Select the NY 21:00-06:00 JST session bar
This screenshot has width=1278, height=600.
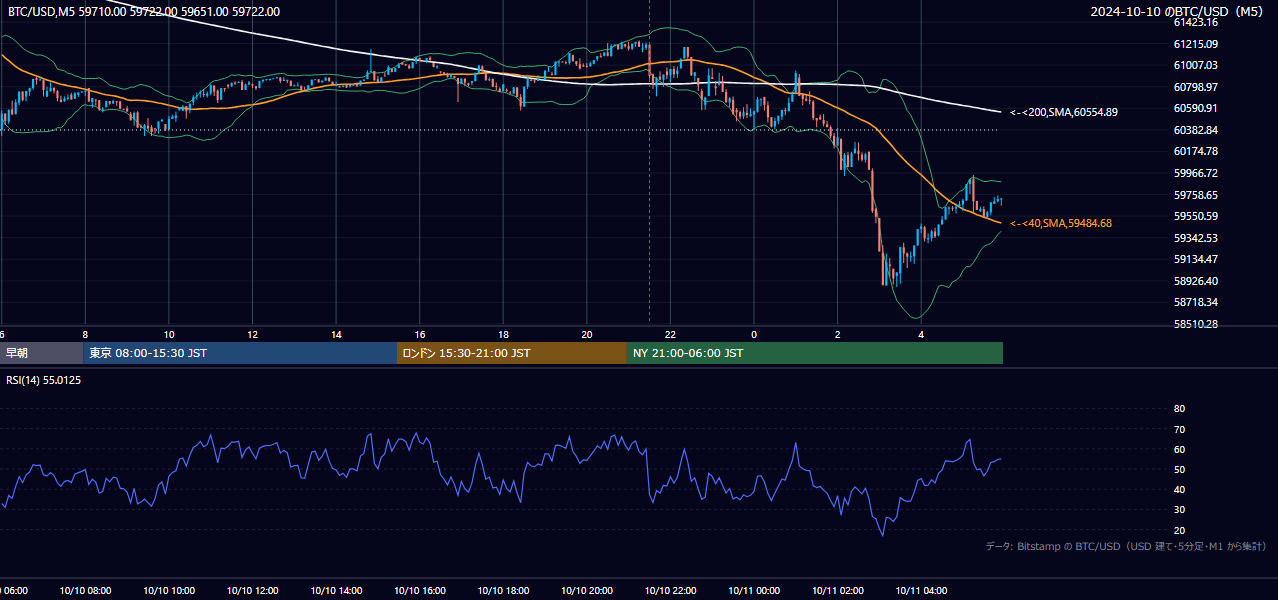(x=815, y=353)
